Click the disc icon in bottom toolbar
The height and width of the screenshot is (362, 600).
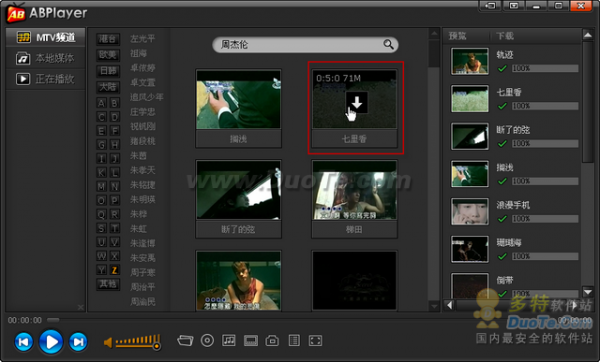coord(207,340)
